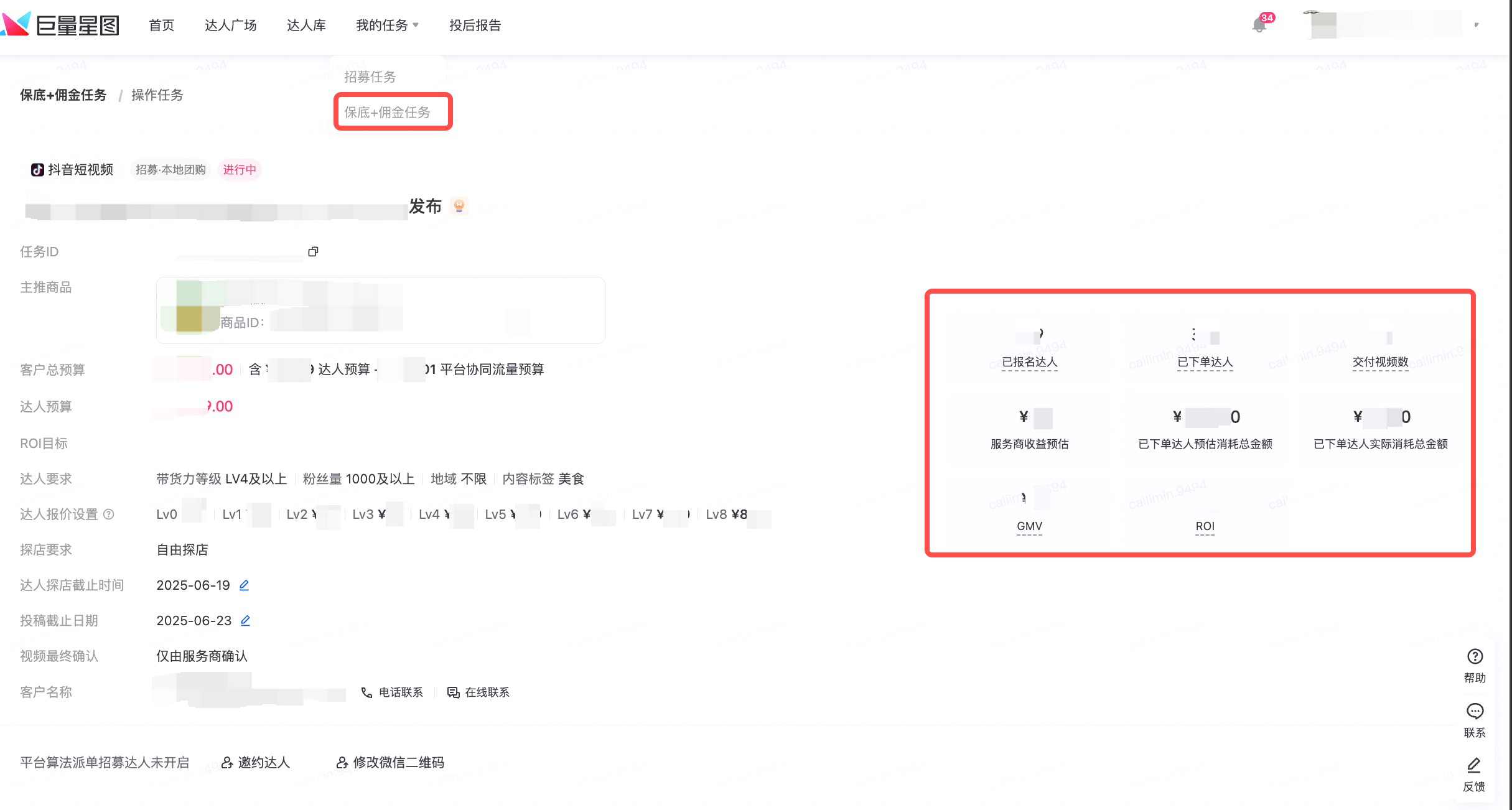
Task: Edit the 达人探店截止时间 date via pencil icon
Action: pyautogui.click(x=244, y=585)
